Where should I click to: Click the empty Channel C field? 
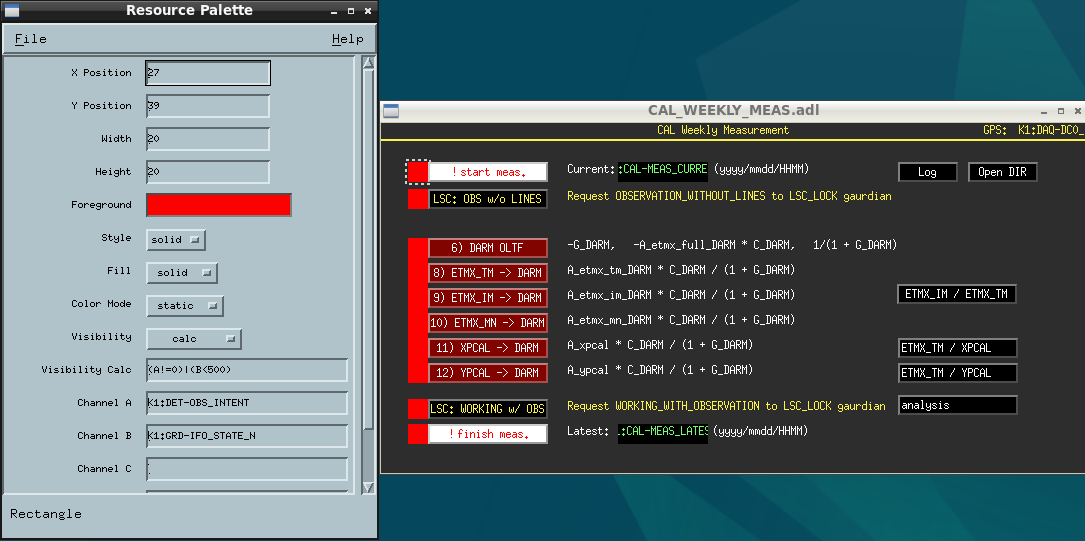pos(246,469)
